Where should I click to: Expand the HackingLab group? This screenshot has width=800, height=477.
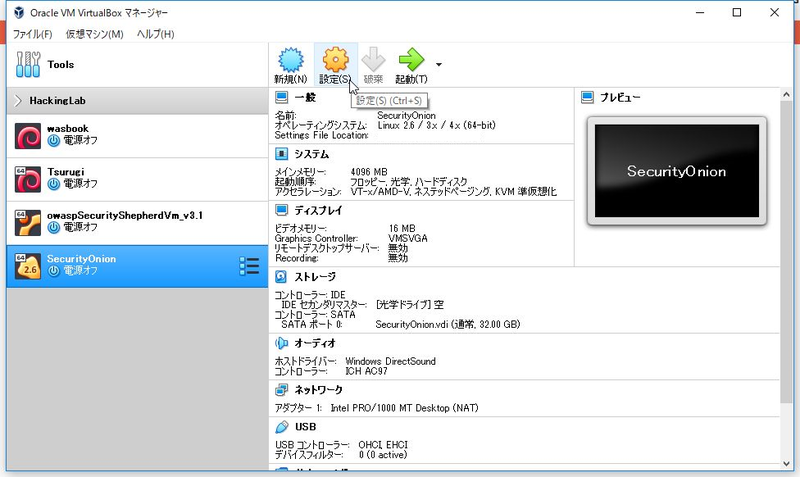(x=18, y=101)
